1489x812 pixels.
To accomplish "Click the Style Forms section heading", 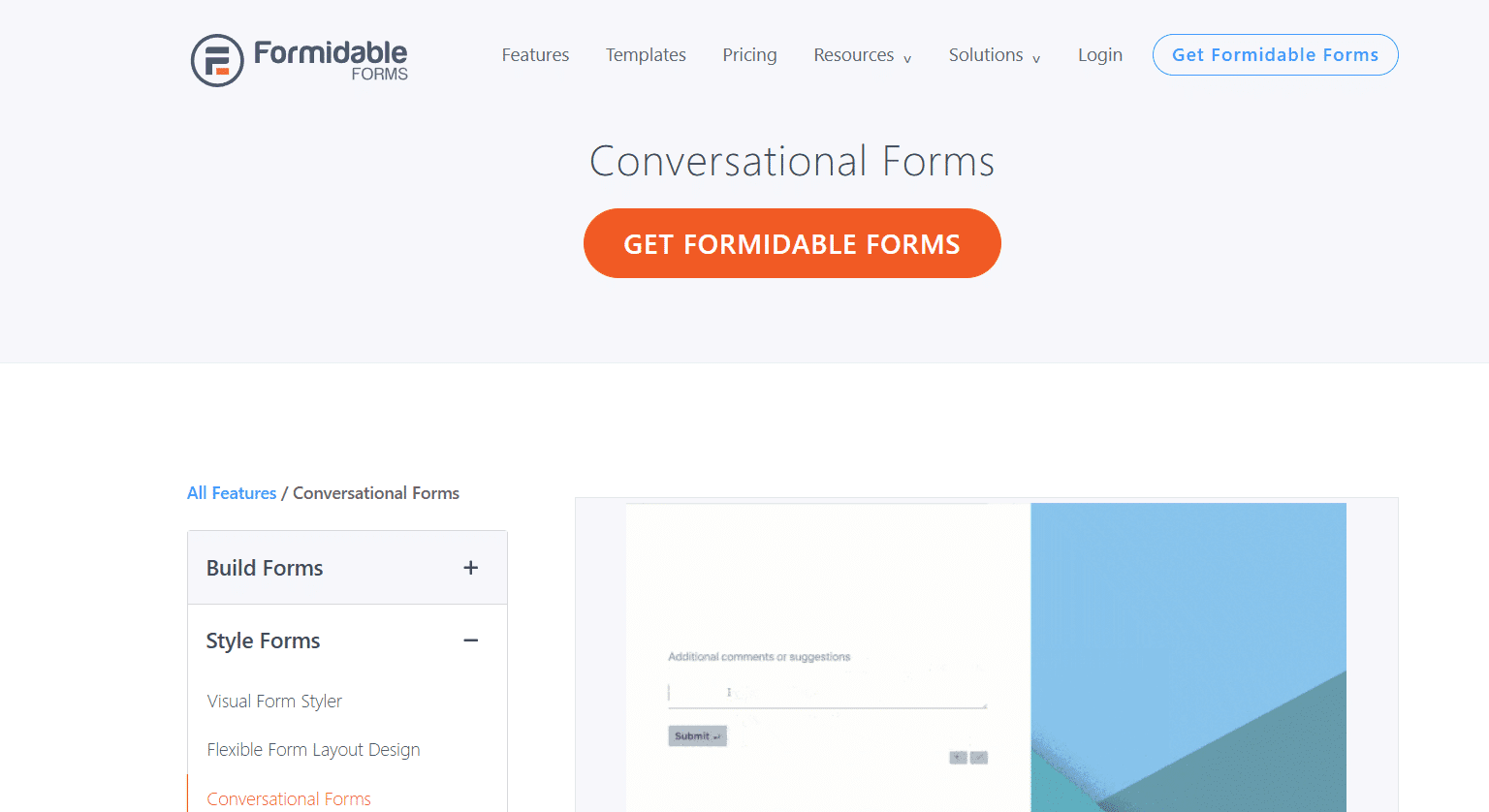I will tap(263, 640).
